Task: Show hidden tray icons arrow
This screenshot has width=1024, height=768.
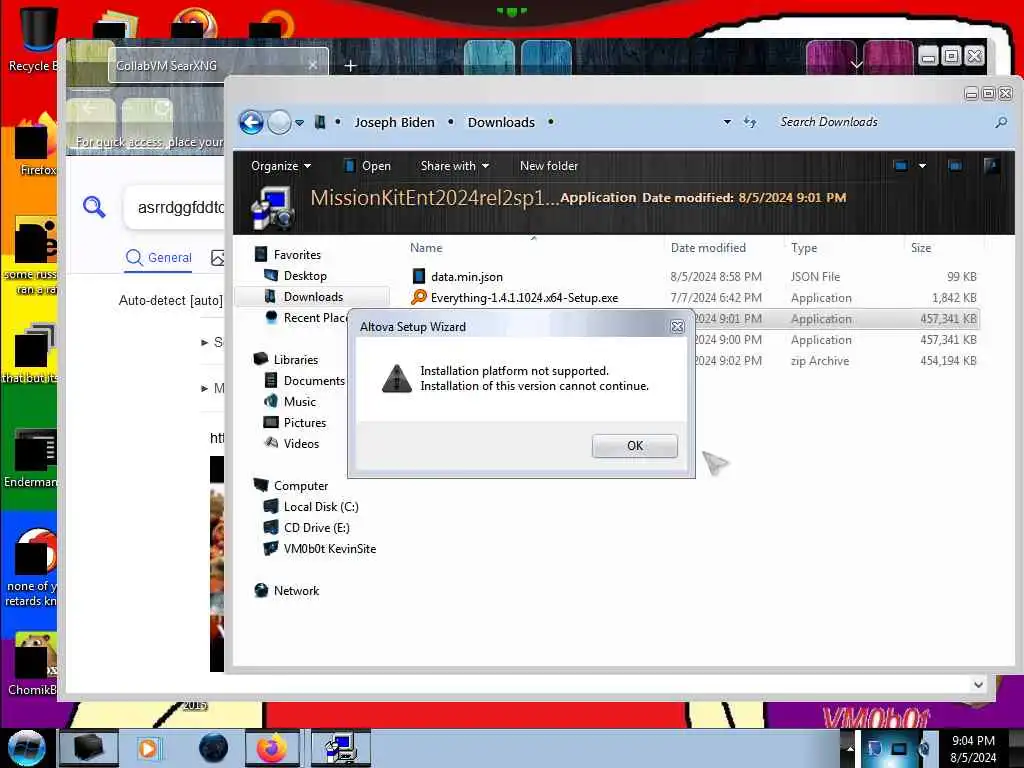Action: click(x=850, y=748)
